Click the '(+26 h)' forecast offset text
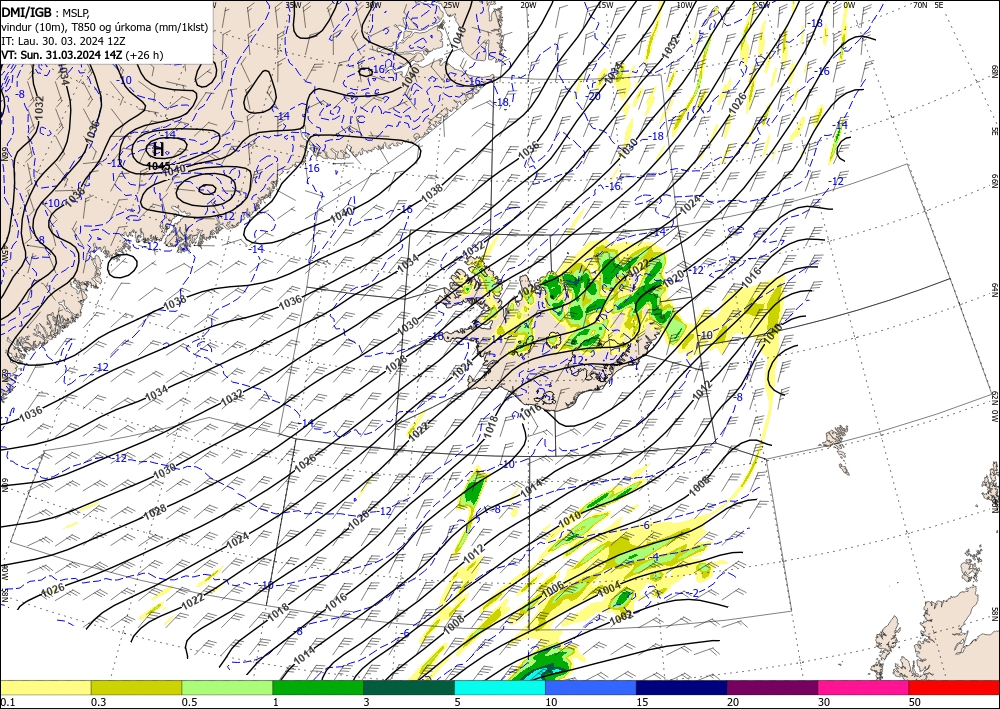This screenshot has width=1000, height=709. 144,55
